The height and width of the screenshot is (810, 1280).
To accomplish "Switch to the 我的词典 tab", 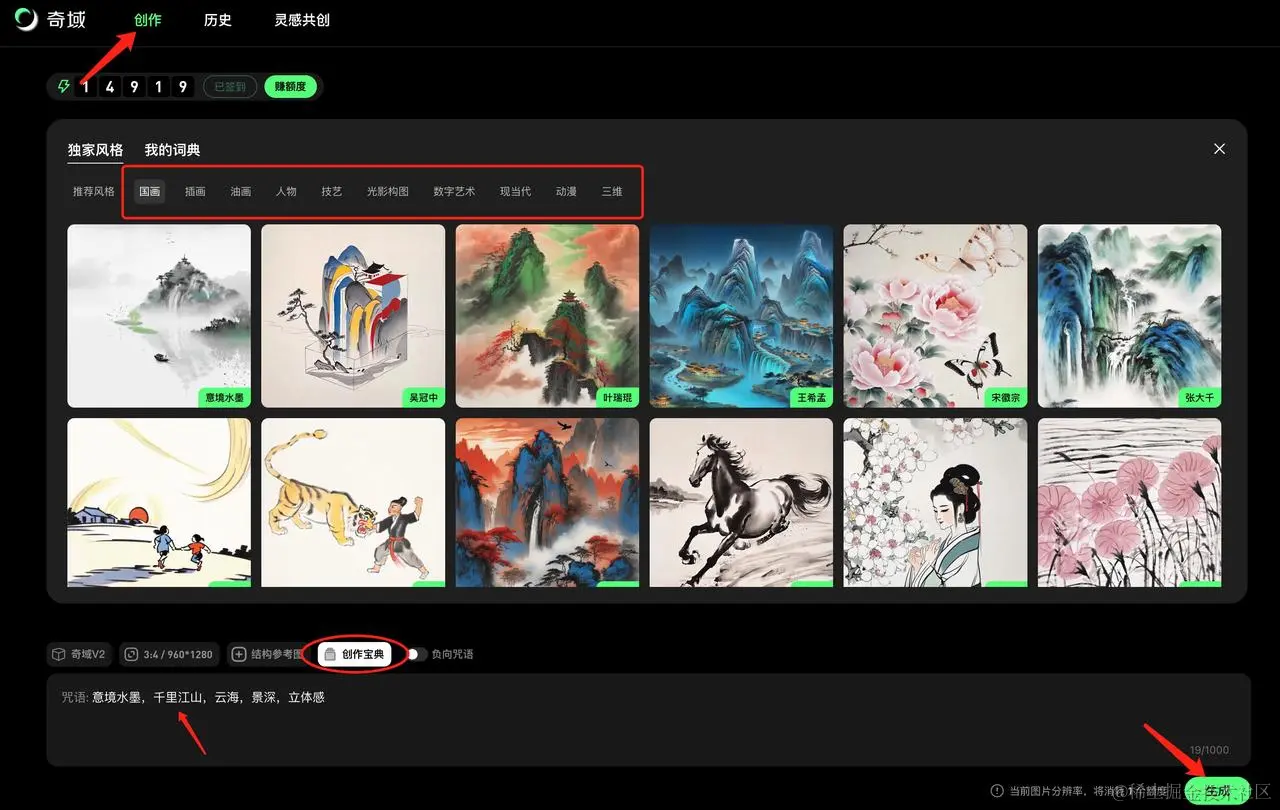I will tap(172, 150).
